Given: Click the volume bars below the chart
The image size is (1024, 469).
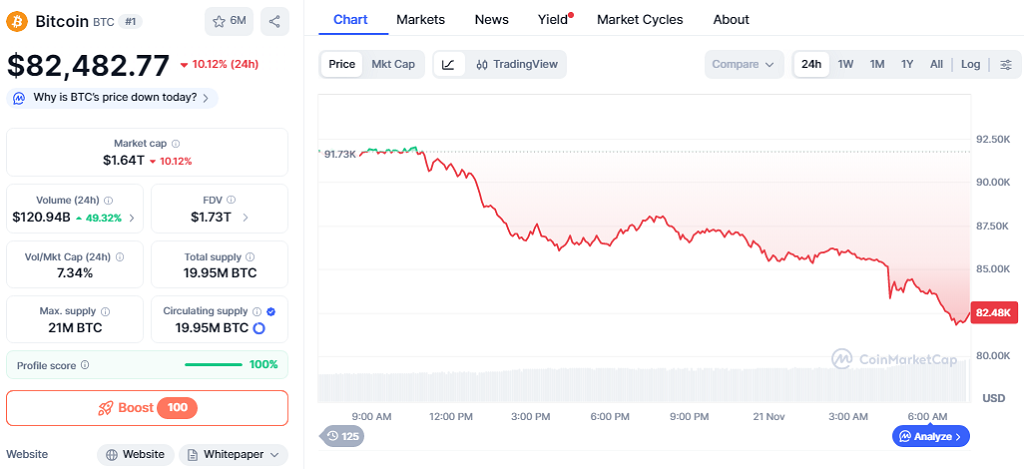Looking at the screenshot, I should tap(642, 385).
